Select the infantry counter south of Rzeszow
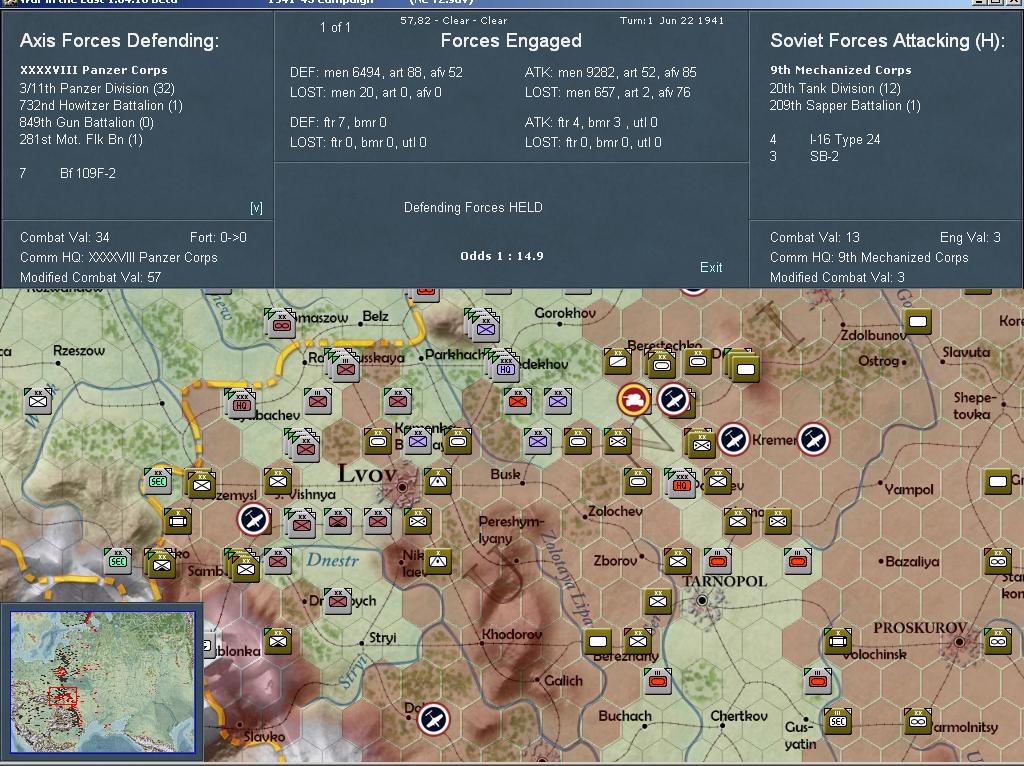Viewport: 1024px width, 766px height. [37, 400]
